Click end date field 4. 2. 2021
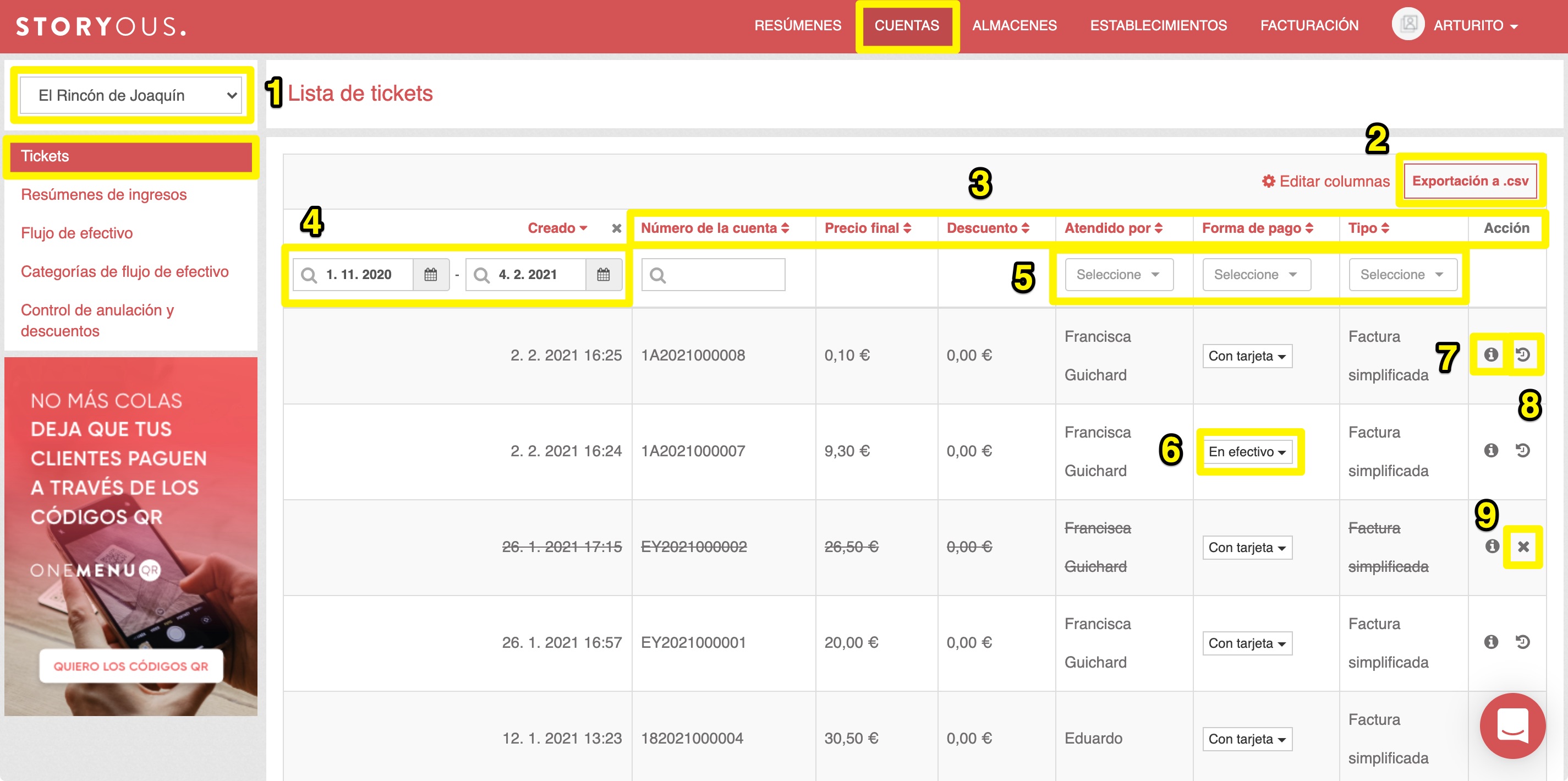Viewport: 1568px width, 781px height. tap(526, 275)
